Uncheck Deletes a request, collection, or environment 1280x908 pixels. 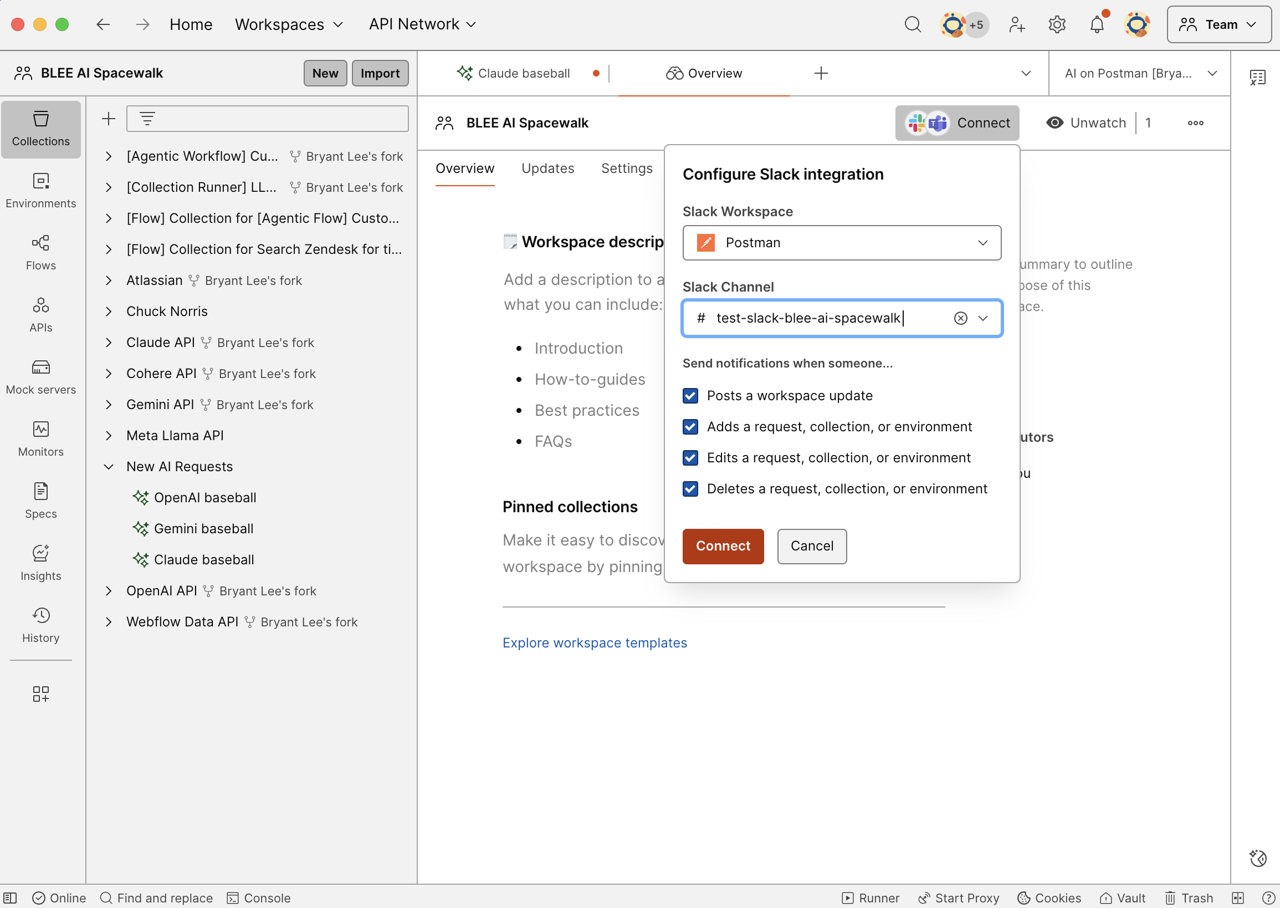click(x=690, y=489)
